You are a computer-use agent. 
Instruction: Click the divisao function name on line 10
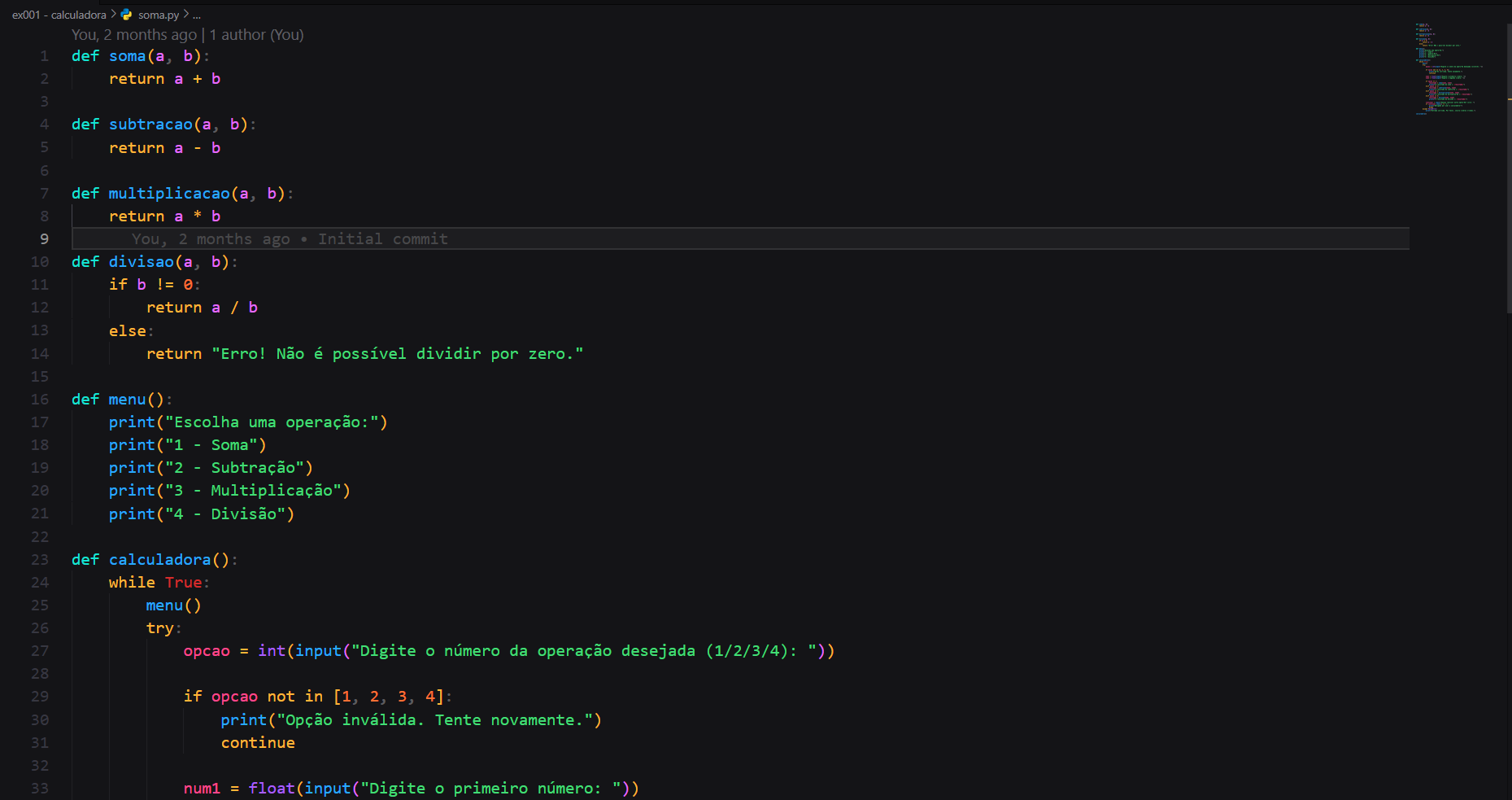pos(142,261)
